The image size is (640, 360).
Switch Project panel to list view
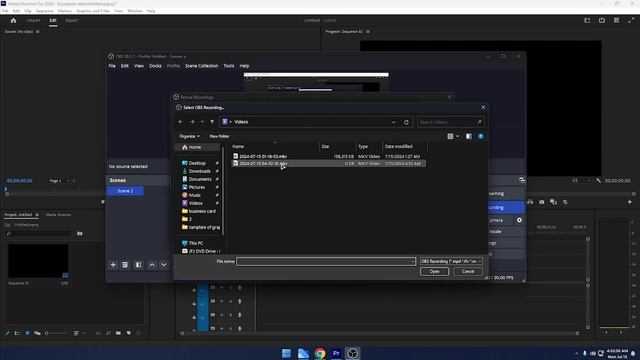(x=17, y=333)
